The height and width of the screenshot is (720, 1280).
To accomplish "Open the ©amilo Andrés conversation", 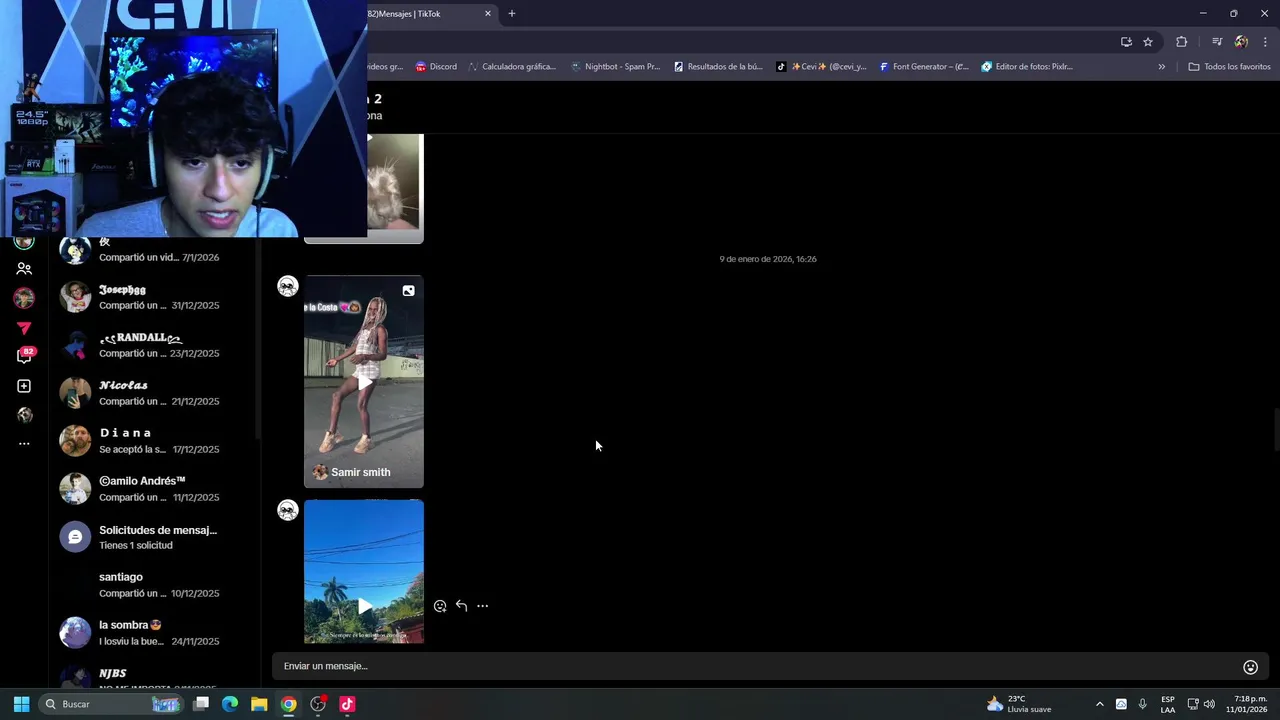I will 153,489.
